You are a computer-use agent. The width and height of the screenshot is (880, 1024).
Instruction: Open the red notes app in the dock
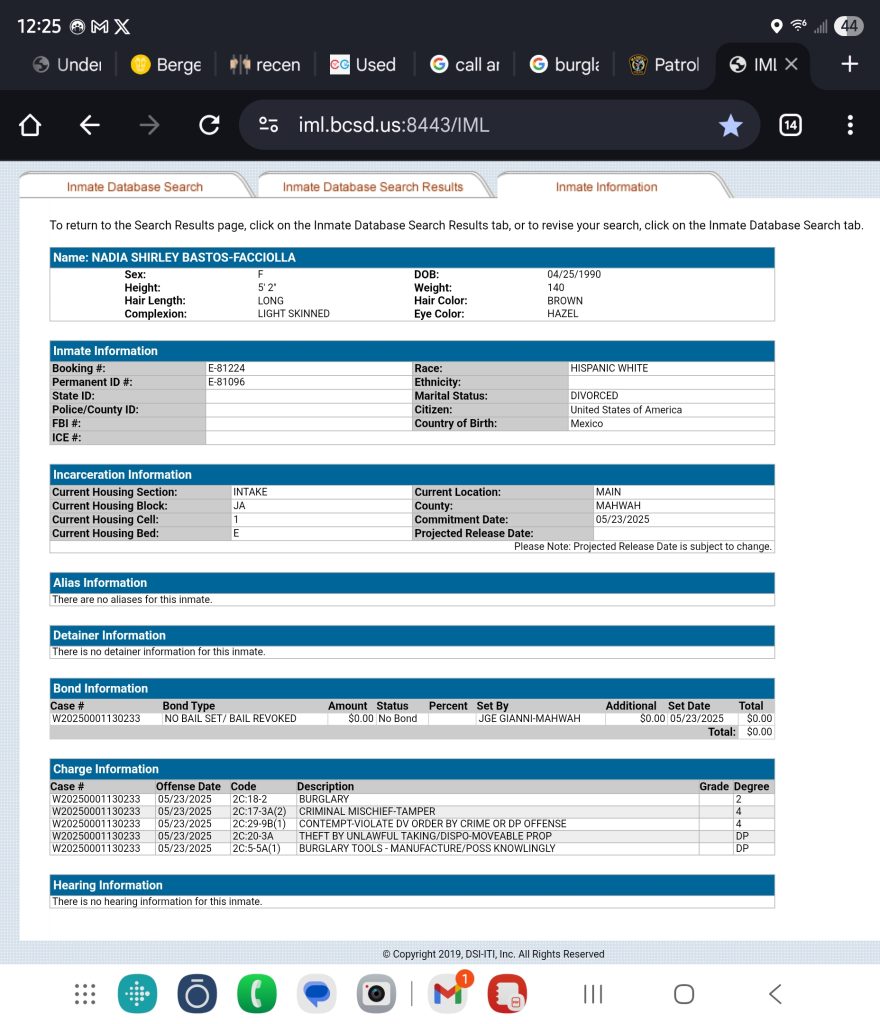pyautogui.click(x=507, y=994)
